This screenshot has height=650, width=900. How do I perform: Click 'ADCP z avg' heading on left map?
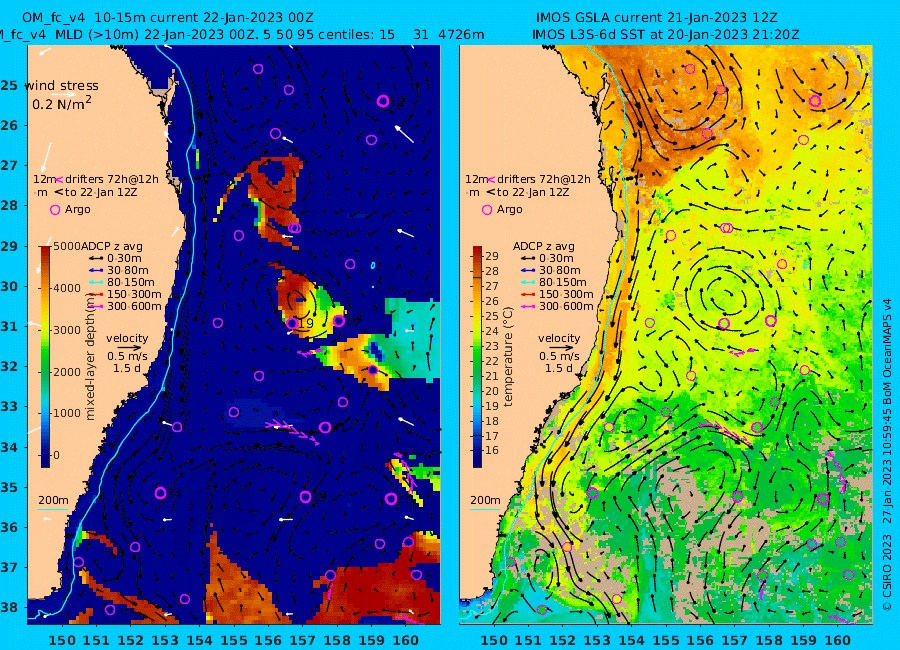[112, 246]
